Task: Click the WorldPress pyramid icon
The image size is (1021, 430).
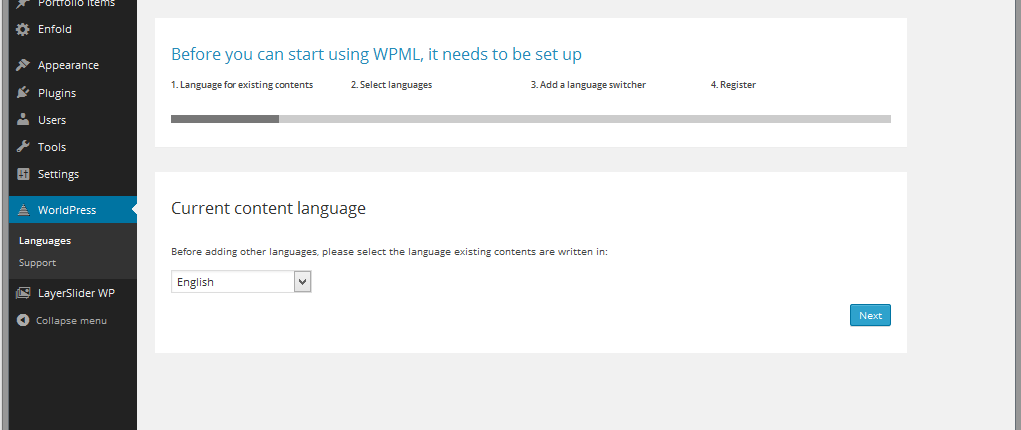Action: click(23, 210)
